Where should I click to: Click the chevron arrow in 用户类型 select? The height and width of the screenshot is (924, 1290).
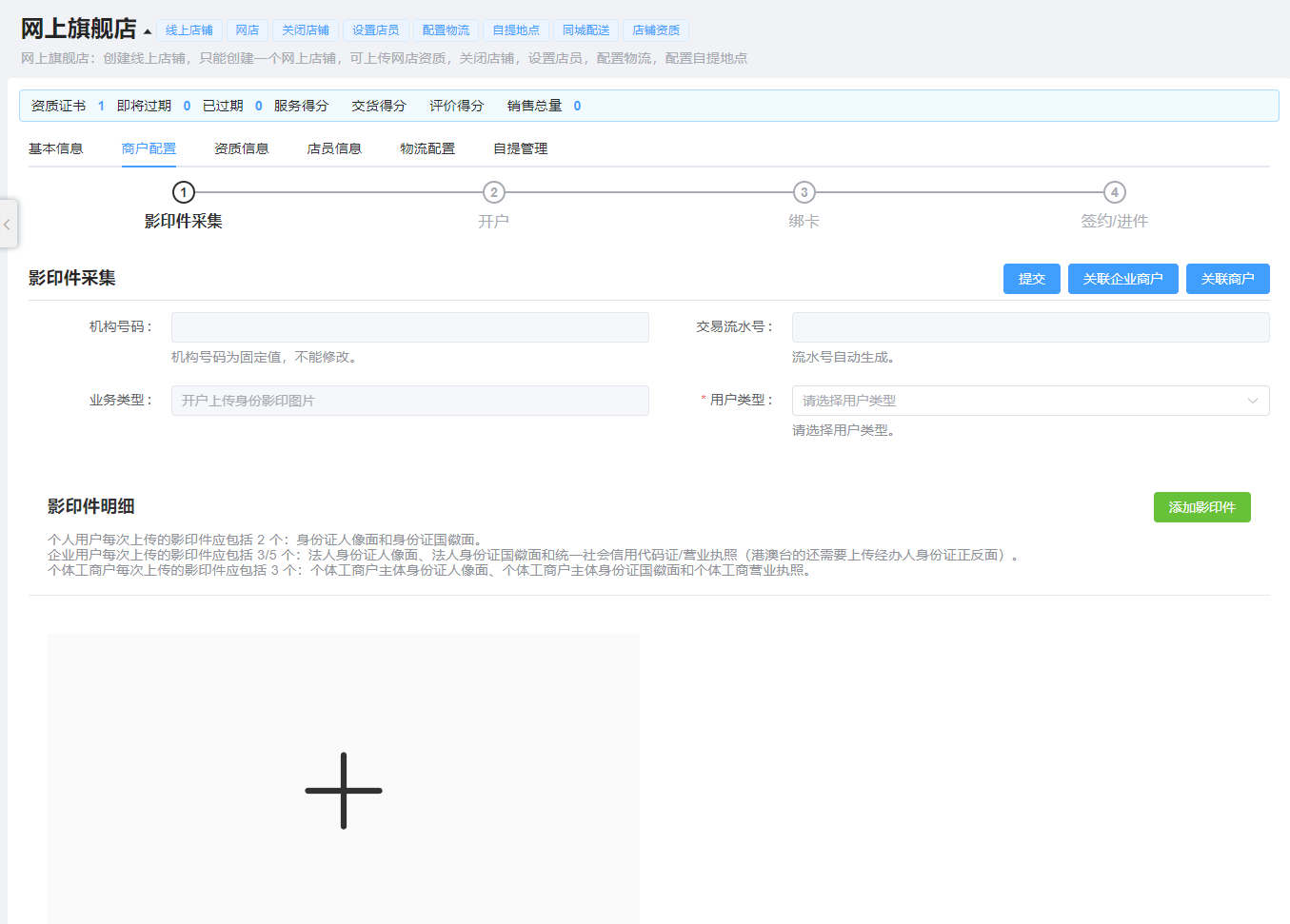point(1252,401)
